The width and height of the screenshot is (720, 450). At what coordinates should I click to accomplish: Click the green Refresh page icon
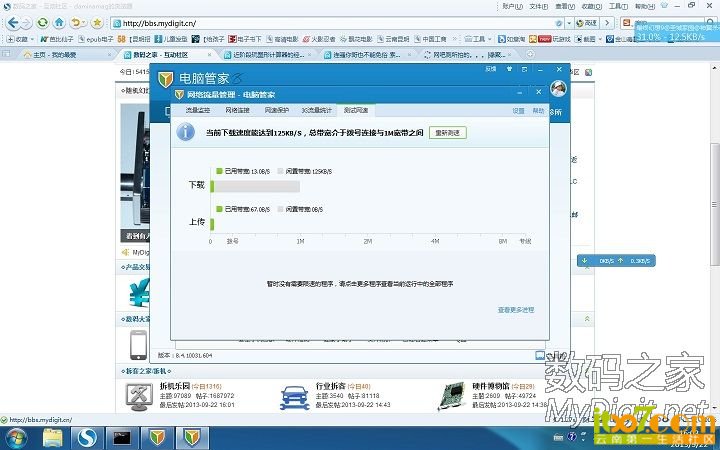click(x=43, y=22)
